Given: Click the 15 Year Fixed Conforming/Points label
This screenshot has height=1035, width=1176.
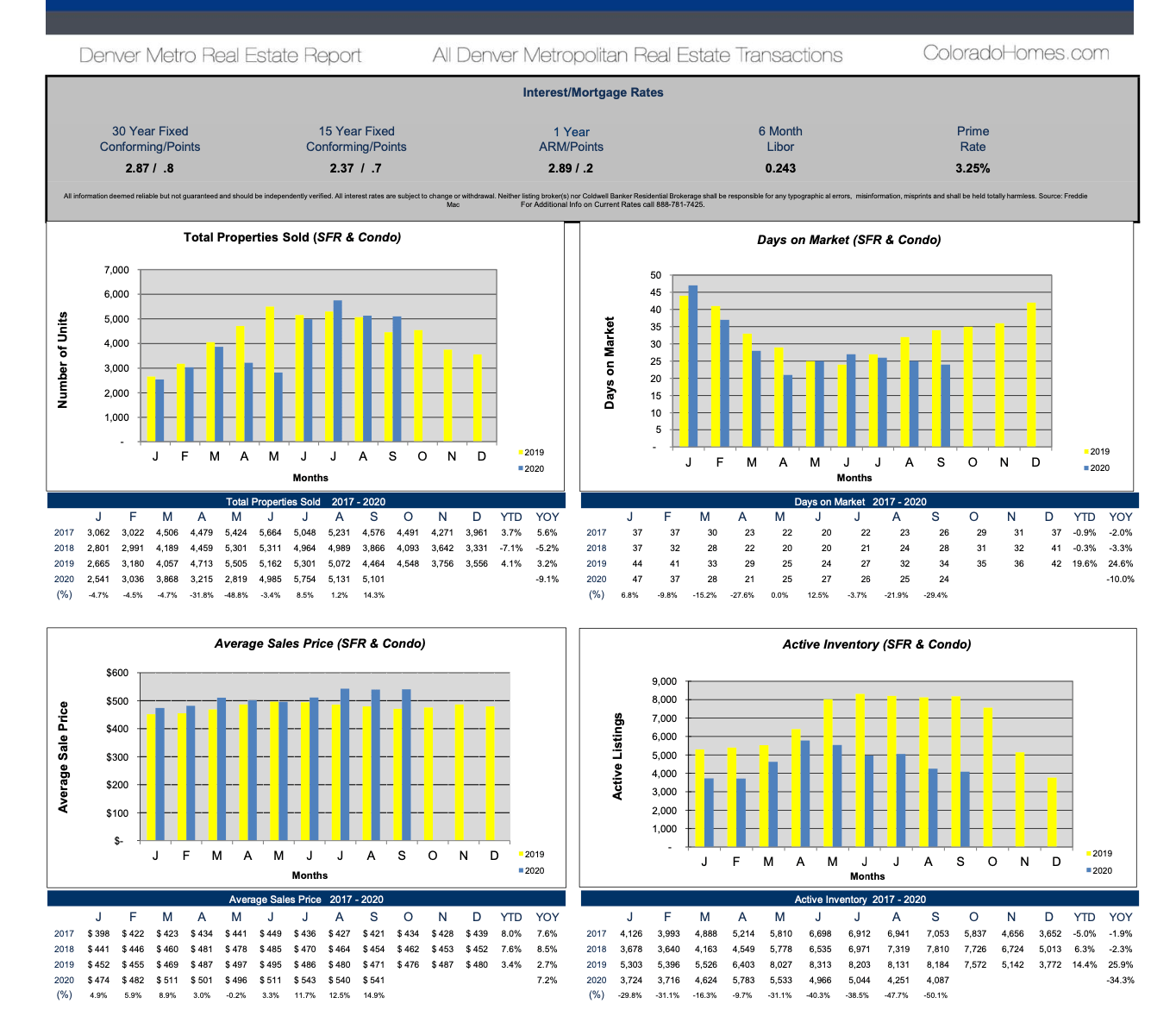Looking at the screenshot, I should click(x=356, y=139).
